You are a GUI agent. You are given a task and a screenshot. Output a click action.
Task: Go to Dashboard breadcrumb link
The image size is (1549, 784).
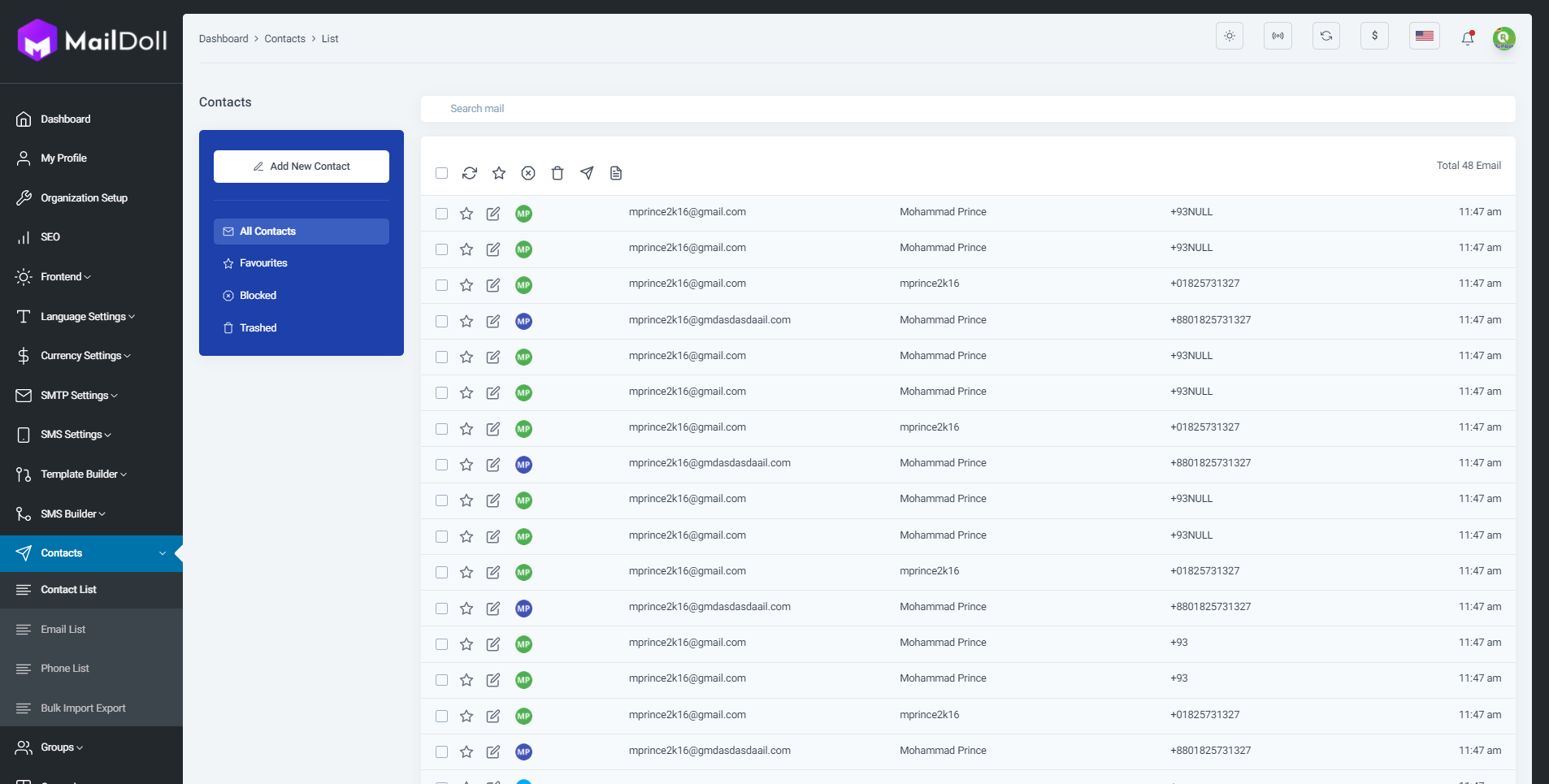(223, 39)
